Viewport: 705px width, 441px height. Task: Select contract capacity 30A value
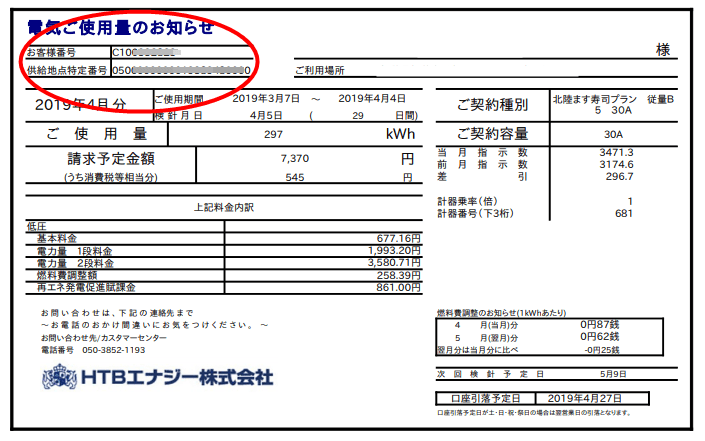coord(613,134)
